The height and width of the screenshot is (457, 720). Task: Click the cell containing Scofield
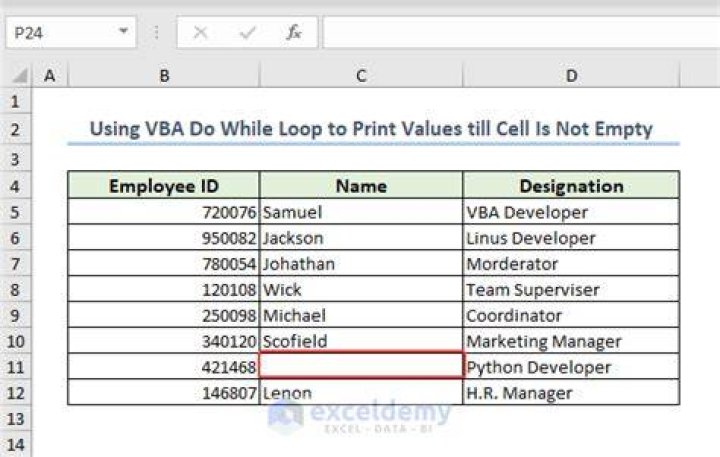pyautogui.click(x=361, y=341)
